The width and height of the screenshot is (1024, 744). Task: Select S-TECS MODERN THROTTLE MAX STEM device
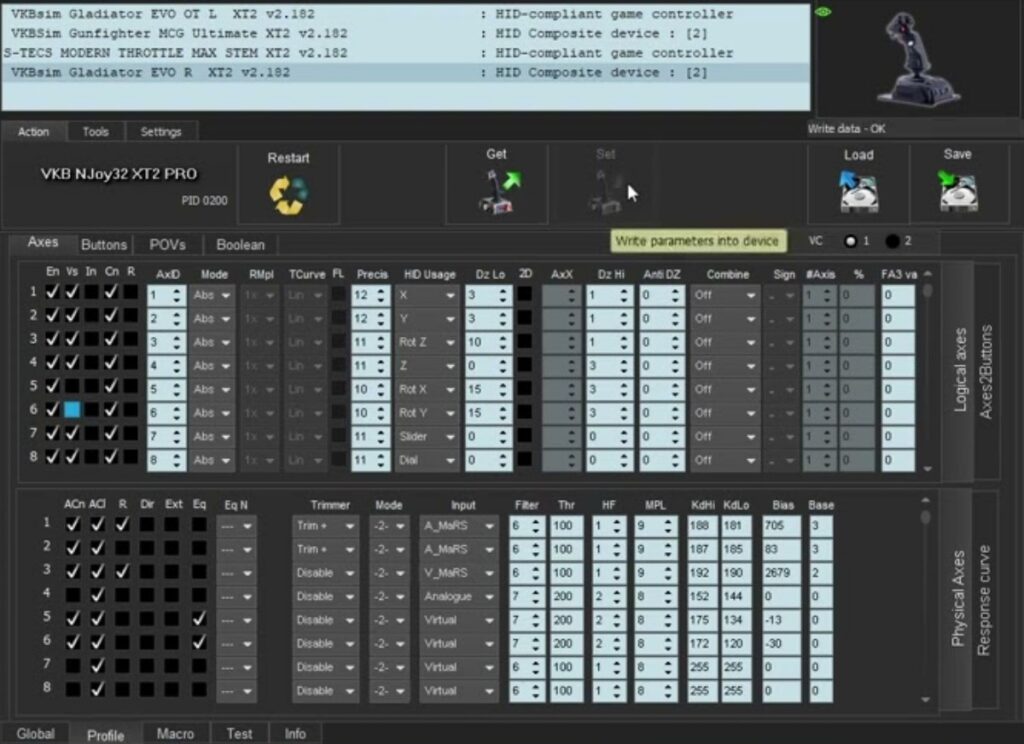pos(405,53)
